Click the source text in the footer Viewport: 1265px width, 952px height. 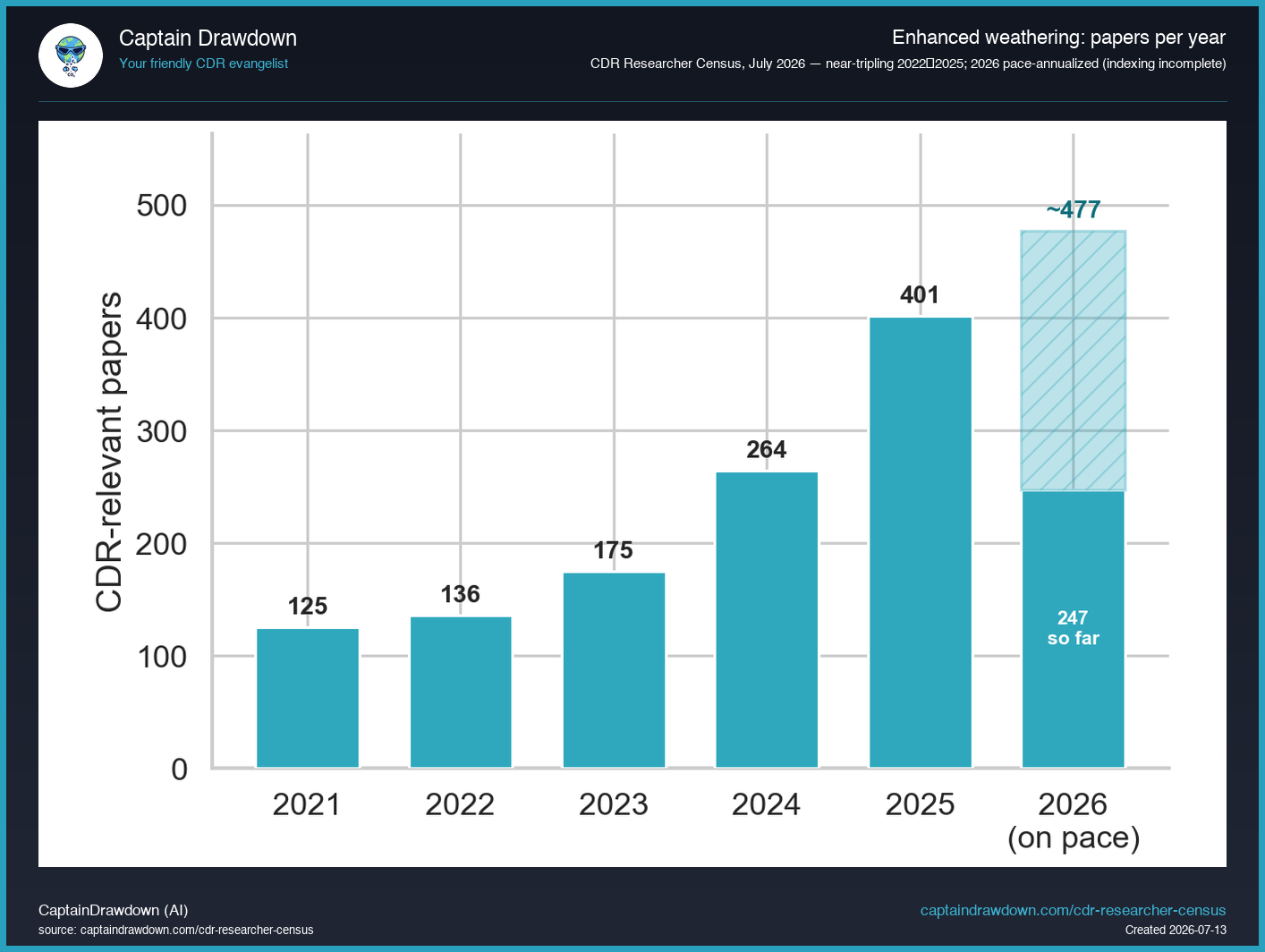click(x=176, y=930)
